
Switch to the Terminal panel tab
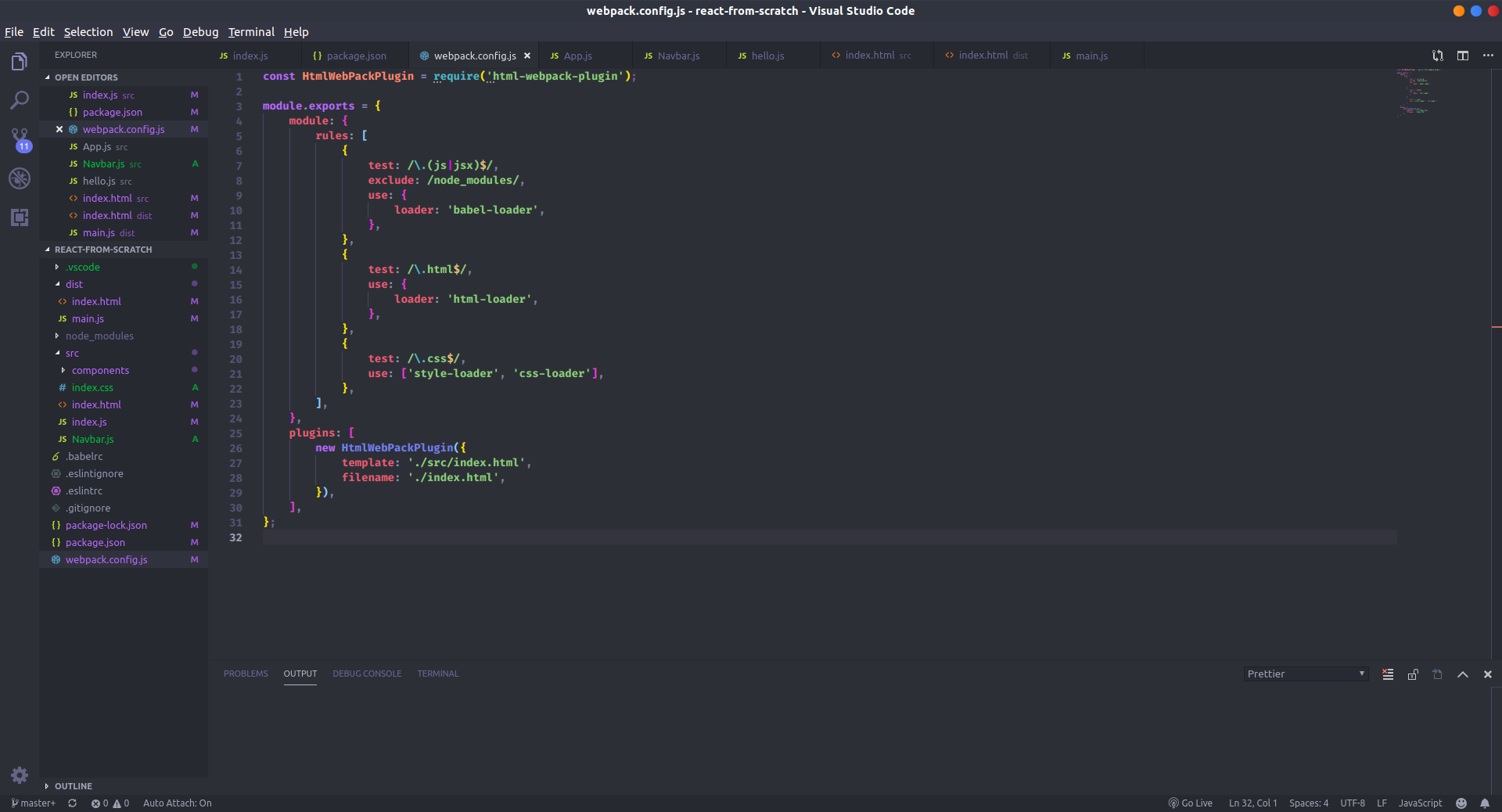tap(438, 674)
